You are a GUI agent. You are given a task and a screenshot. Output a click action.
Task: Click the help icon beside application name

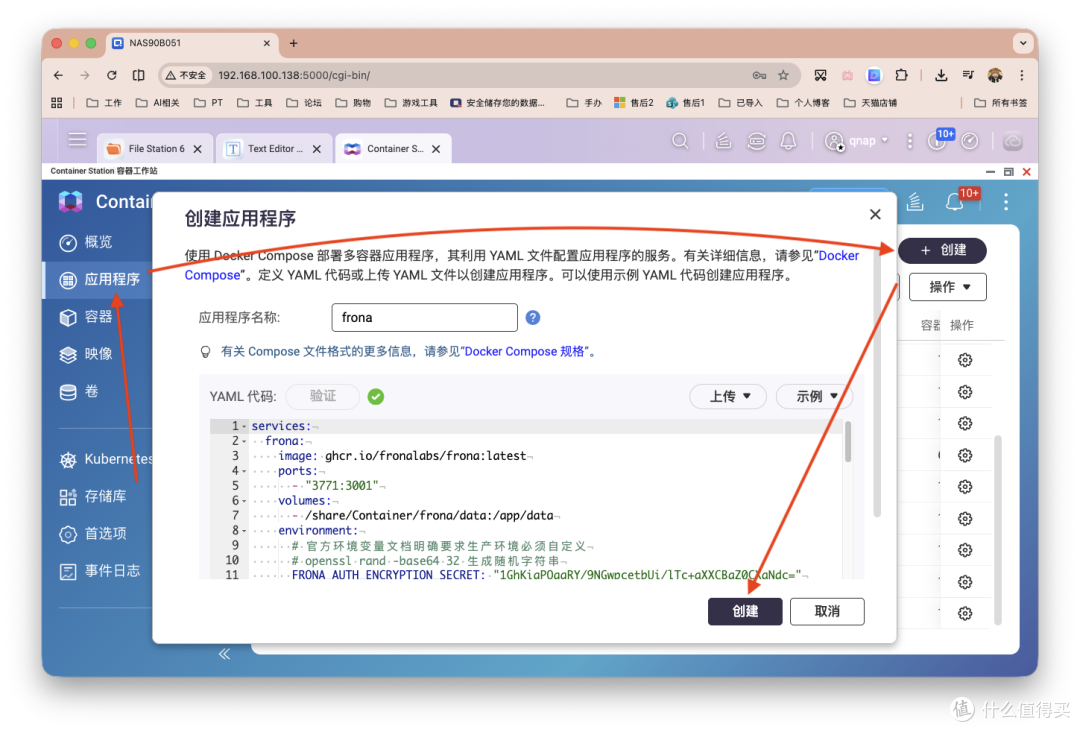[x=532, y=317]
